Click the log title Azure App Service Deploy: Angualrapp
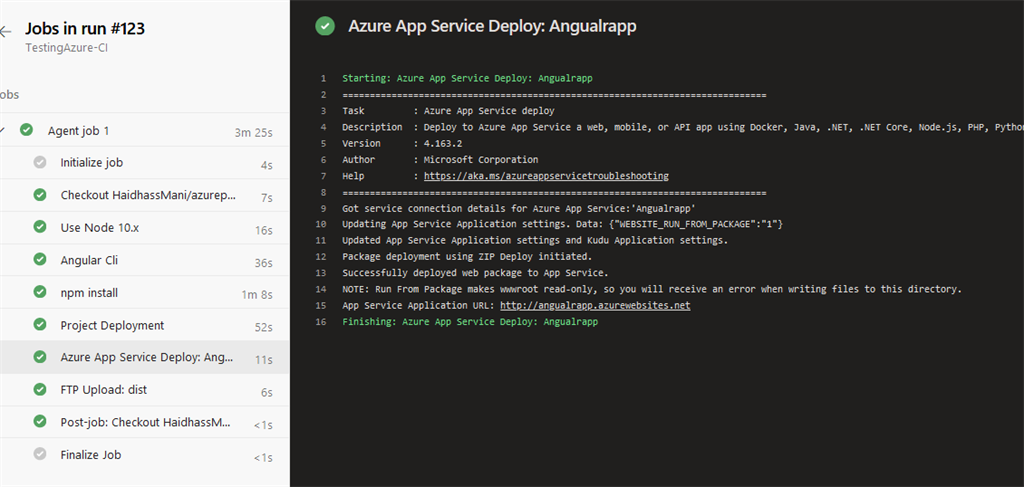The width and height of the screenshot is (1024, 487). pyautogui.click(x=492, y=26)
